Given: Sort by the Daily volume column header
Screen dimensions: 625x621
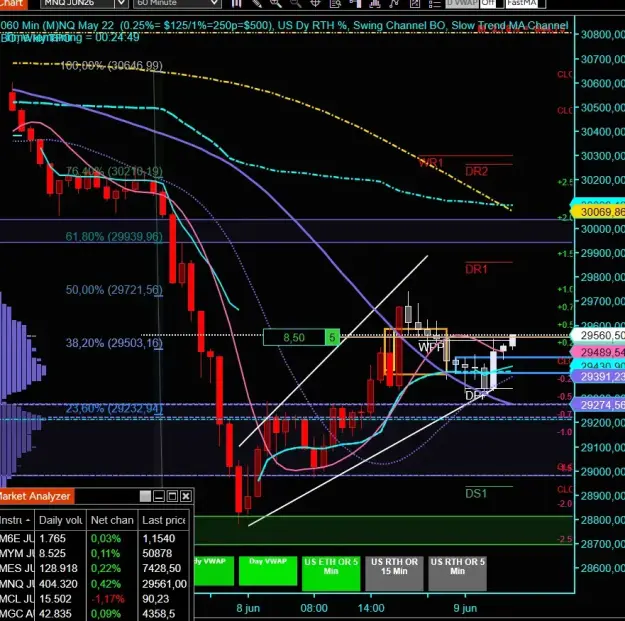Looking at the screenshot, I should 61,520.
